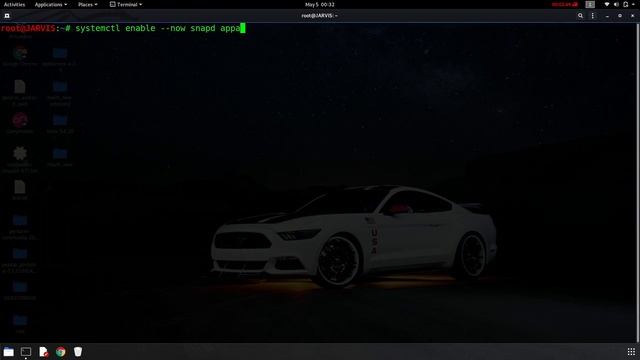This screenshot has height=360, width=640.
Task: Click the red screen recording indicator
Action: pos(564,4)
